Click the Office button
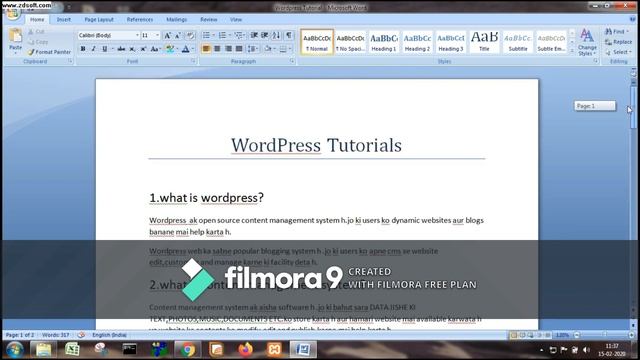 [13, 13]
